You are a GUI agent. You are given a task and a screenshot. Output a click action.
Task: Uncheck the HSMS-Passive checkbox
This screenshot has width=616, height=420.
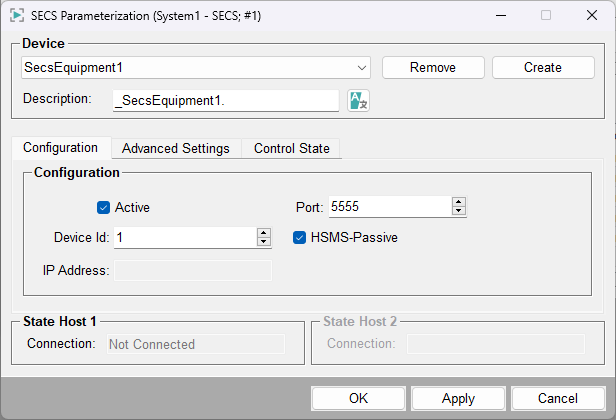coord(299,238)
